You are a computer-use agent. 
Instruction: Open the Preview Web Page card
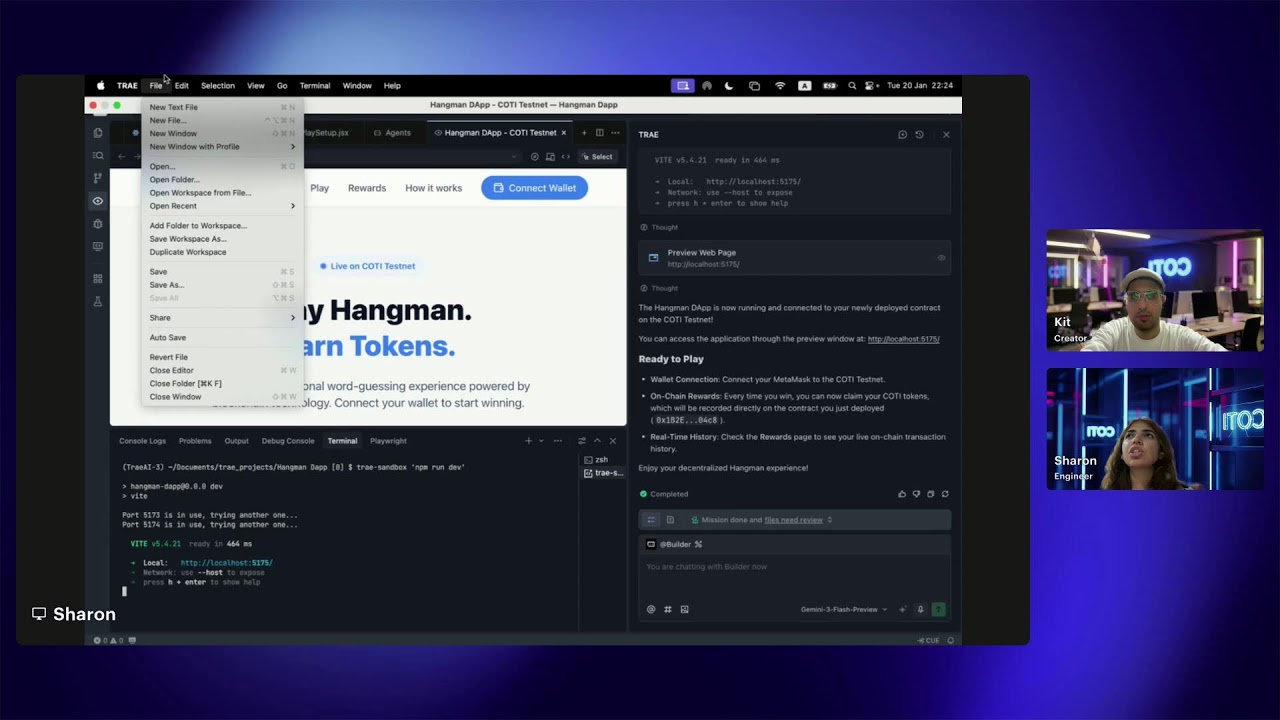coord(795,258)
